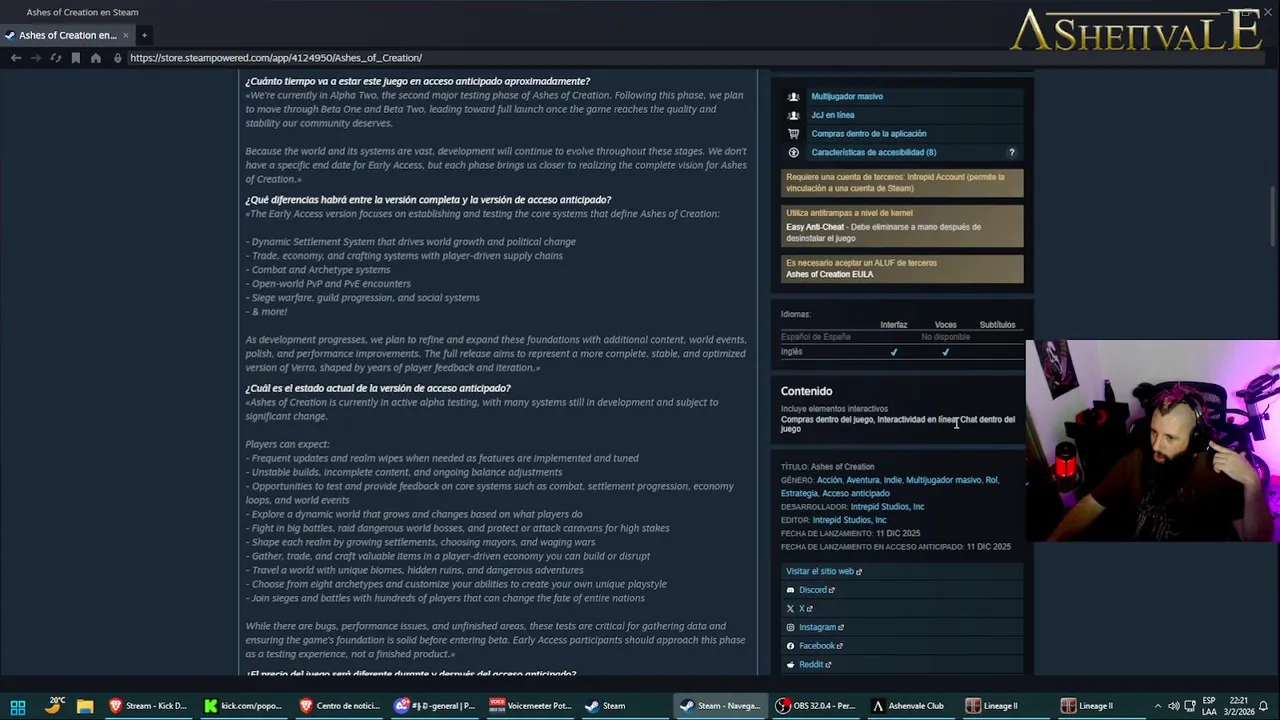Image resolution: width=1280 pixels, height=720 pixels.
Task: Reload the Steam store page
Action: (56, 58)
